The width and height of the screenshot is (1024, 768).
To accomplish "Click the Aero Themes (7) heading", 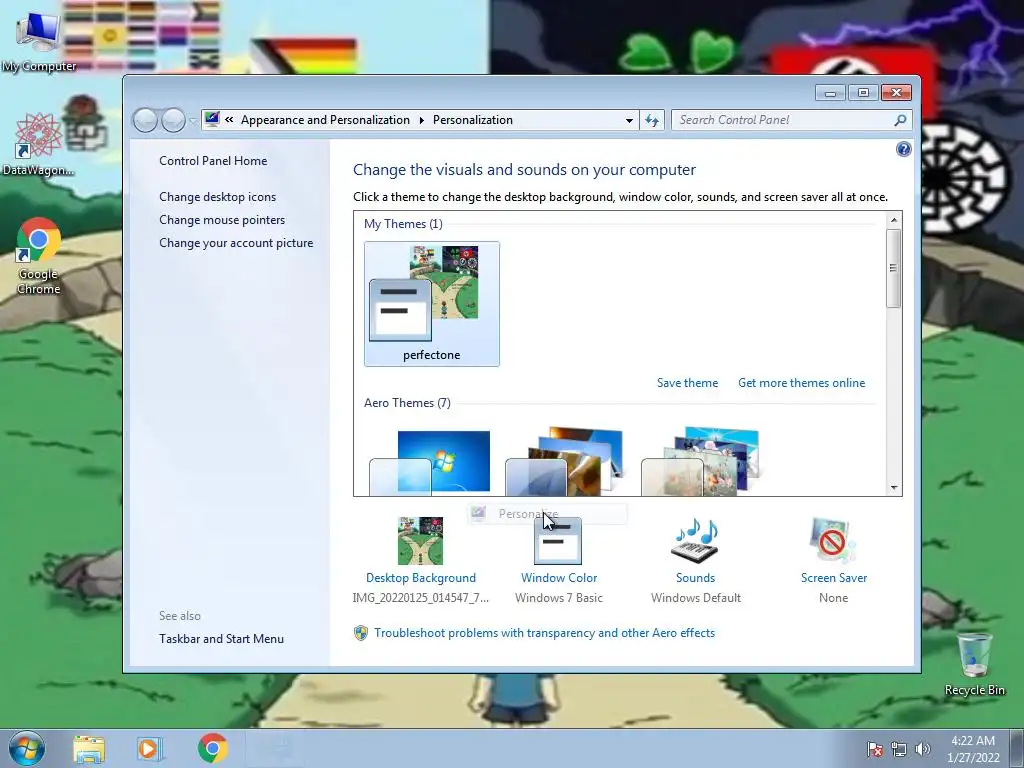I will [x=407, y=403].
